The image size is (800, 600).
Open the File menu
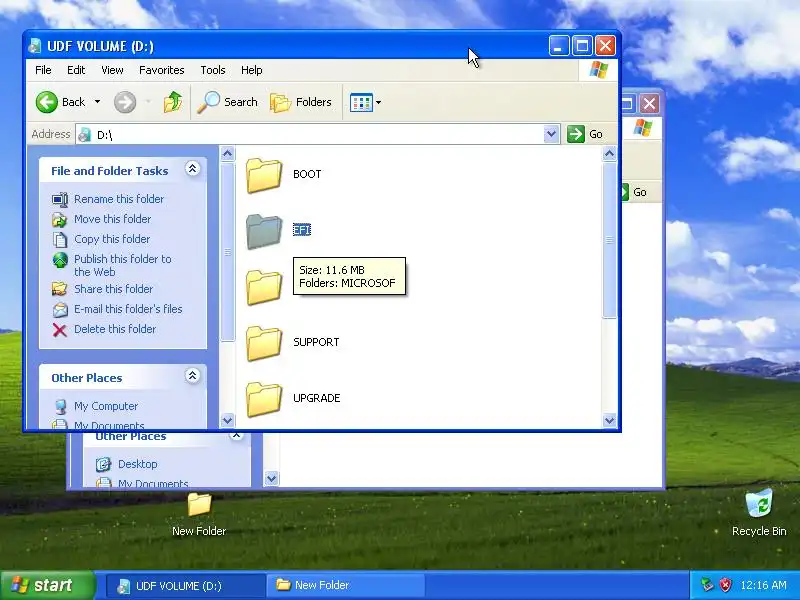click(x=43, y=70)
